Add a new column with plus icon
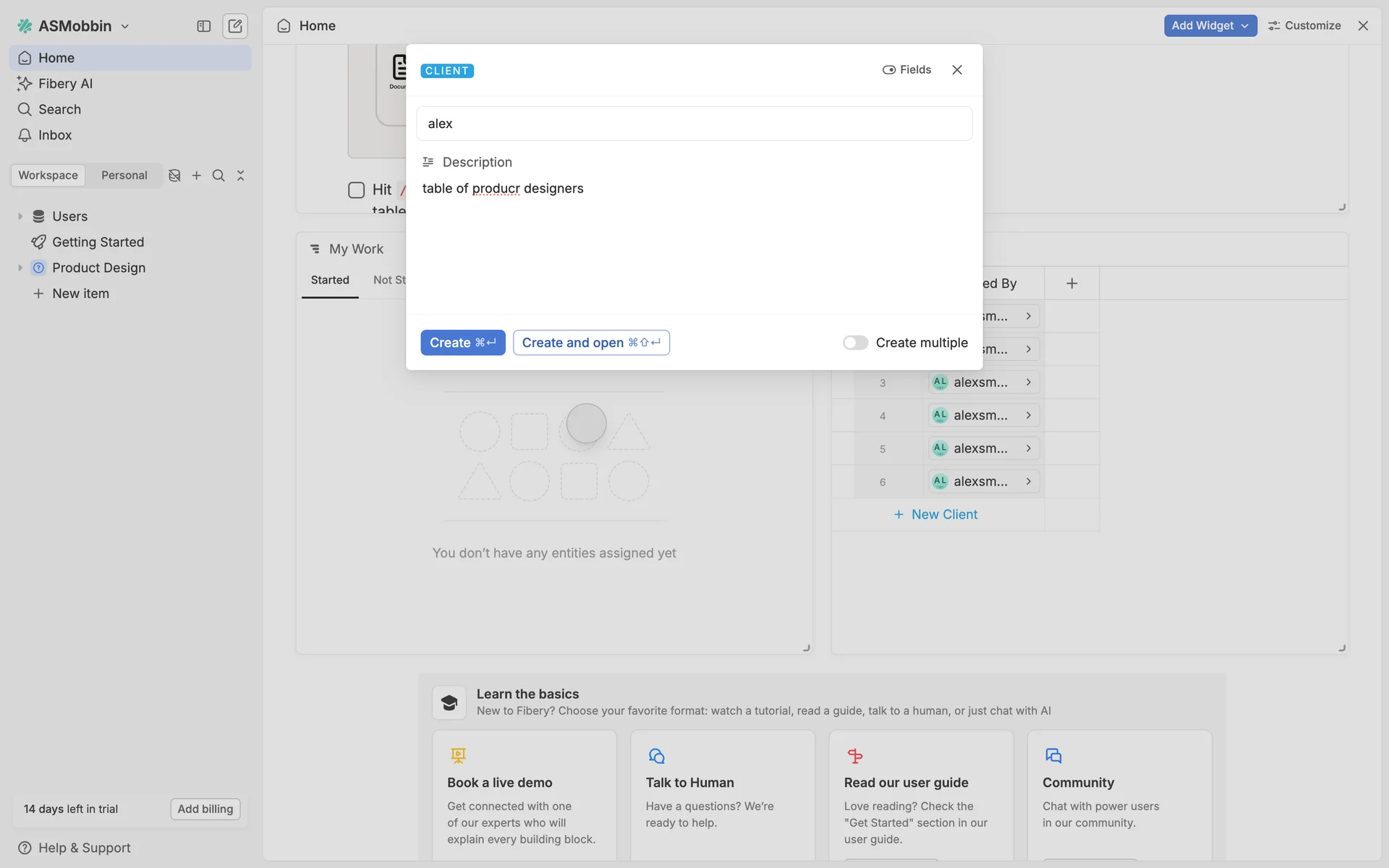Screen dimensions: 1389x868 coord(1071,284)
